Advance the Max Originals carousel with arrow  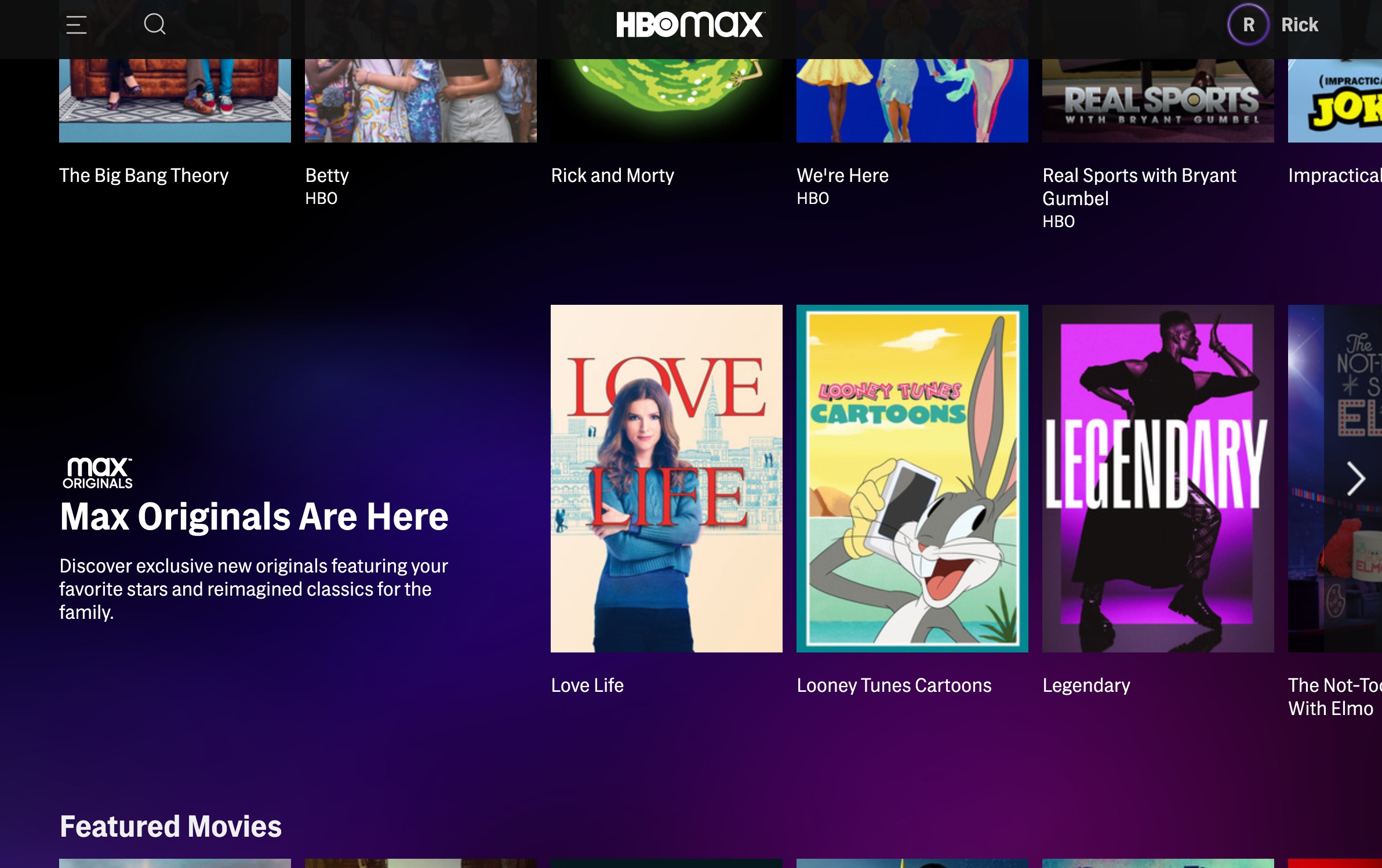point(1355,479)
